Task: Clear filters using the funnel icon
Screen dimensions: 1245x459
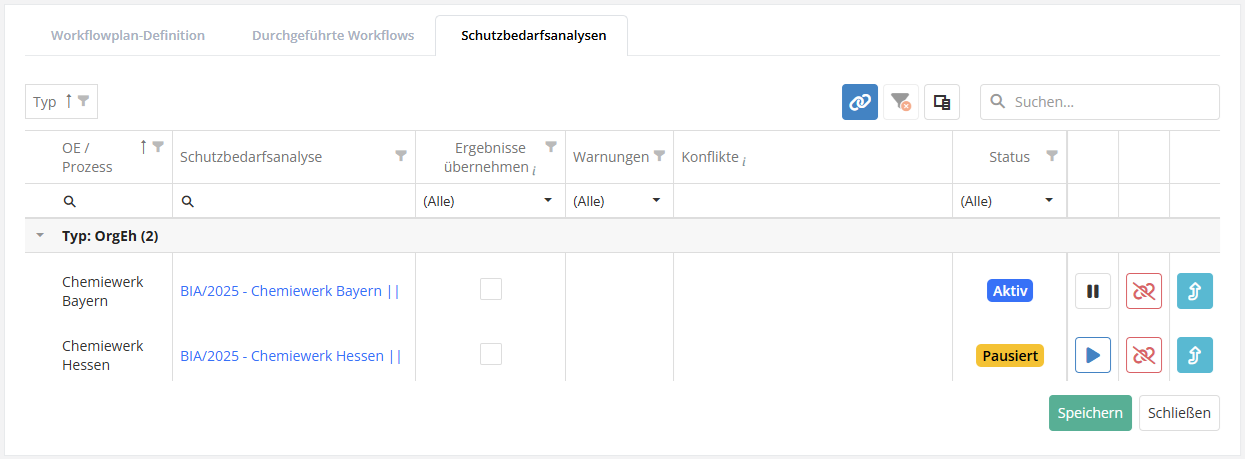Action: 901,102
